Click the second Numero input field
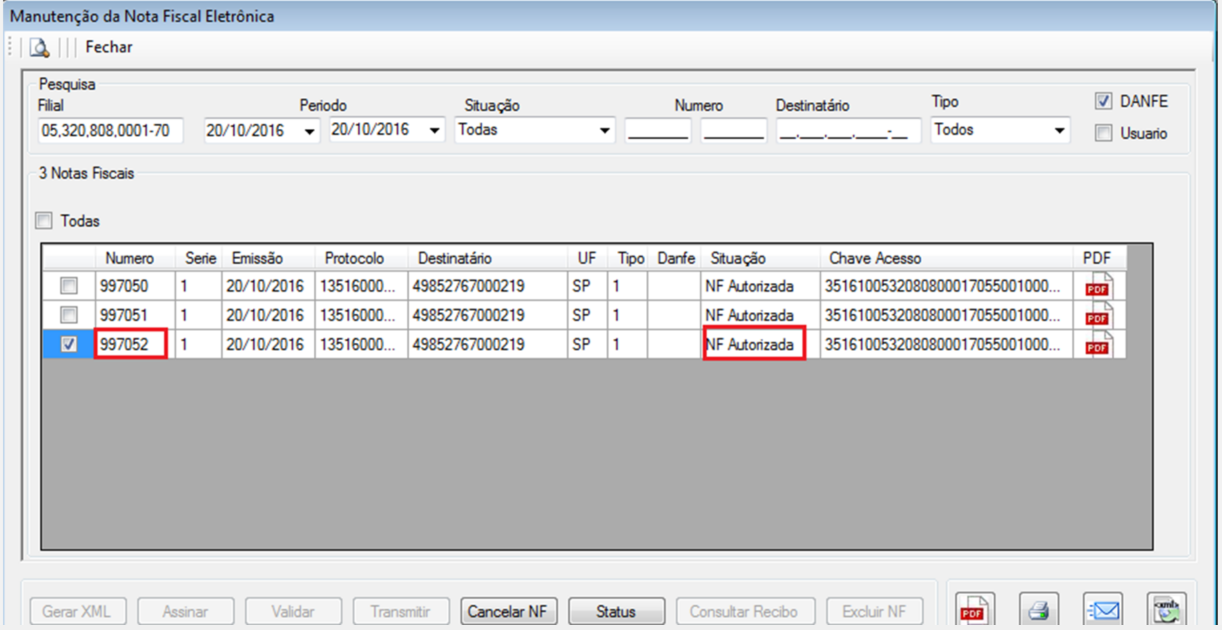 733,131
